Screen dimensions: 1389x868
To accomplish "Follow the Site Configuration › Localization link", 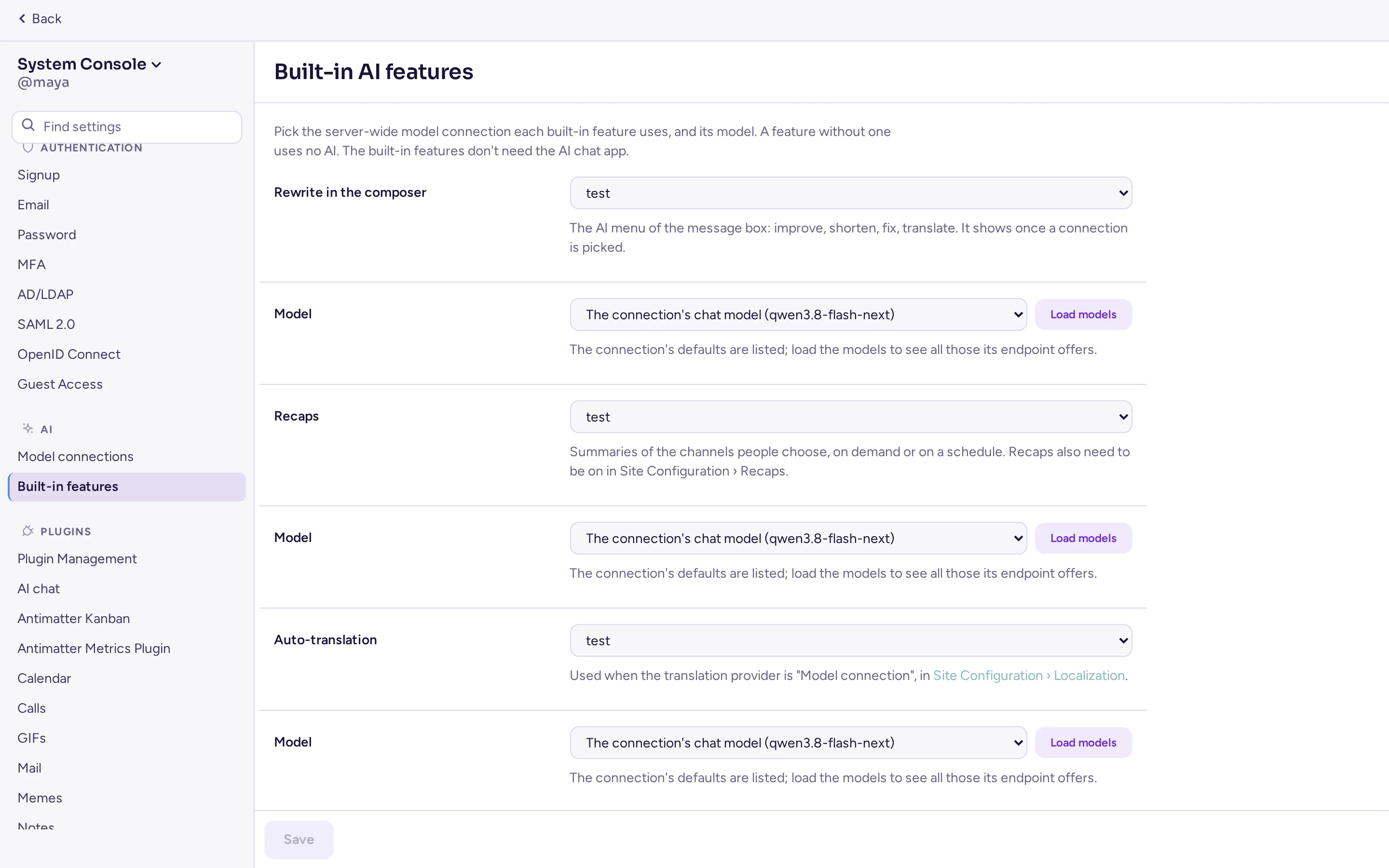I will [1029, 676].
